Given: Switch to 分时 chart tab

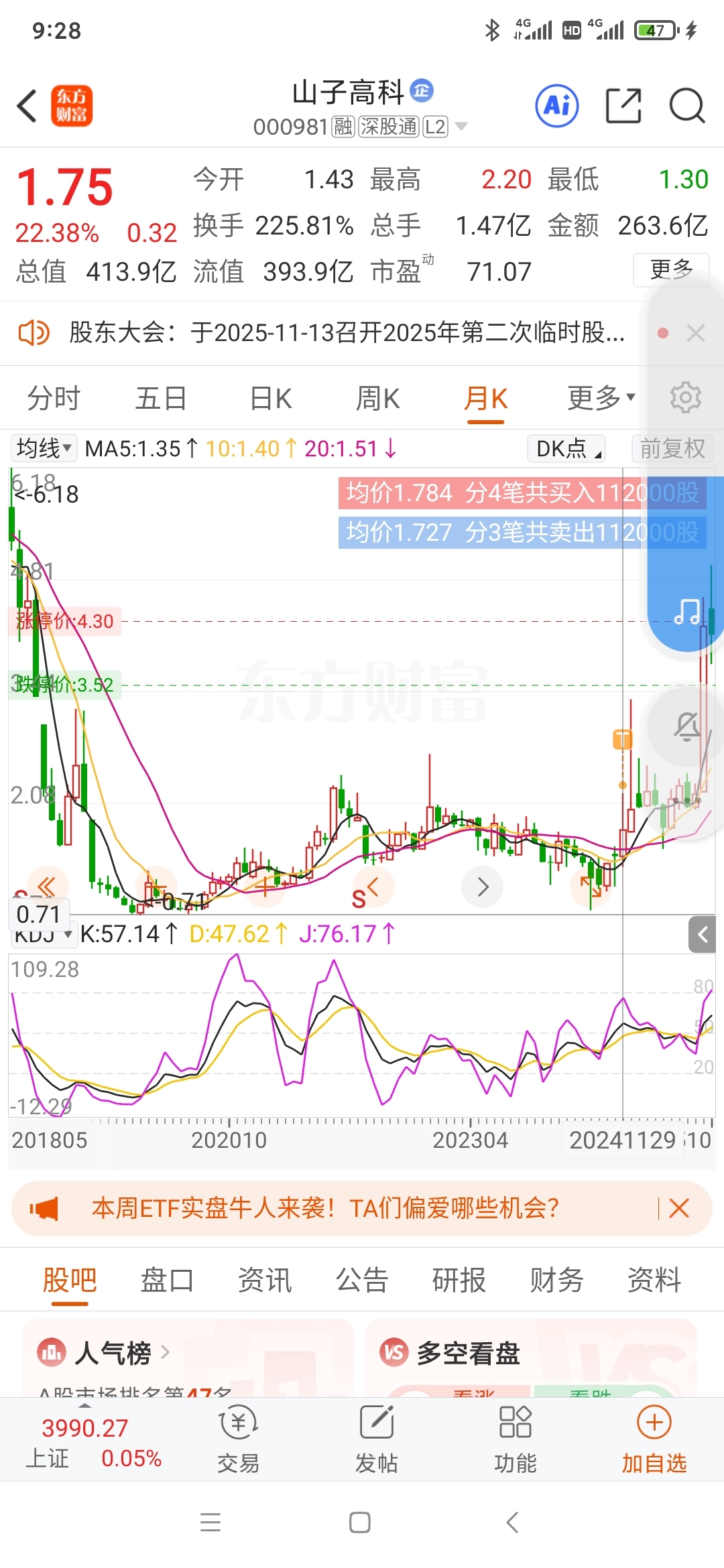Looking at the screenshot, I should tap(54, 398).
